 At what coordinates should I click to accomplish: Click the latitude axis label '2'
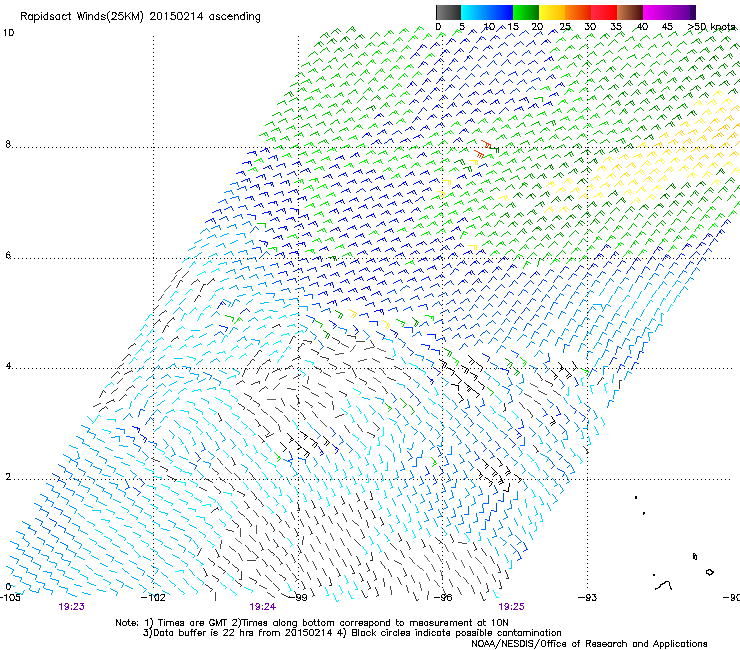point(8,476)
